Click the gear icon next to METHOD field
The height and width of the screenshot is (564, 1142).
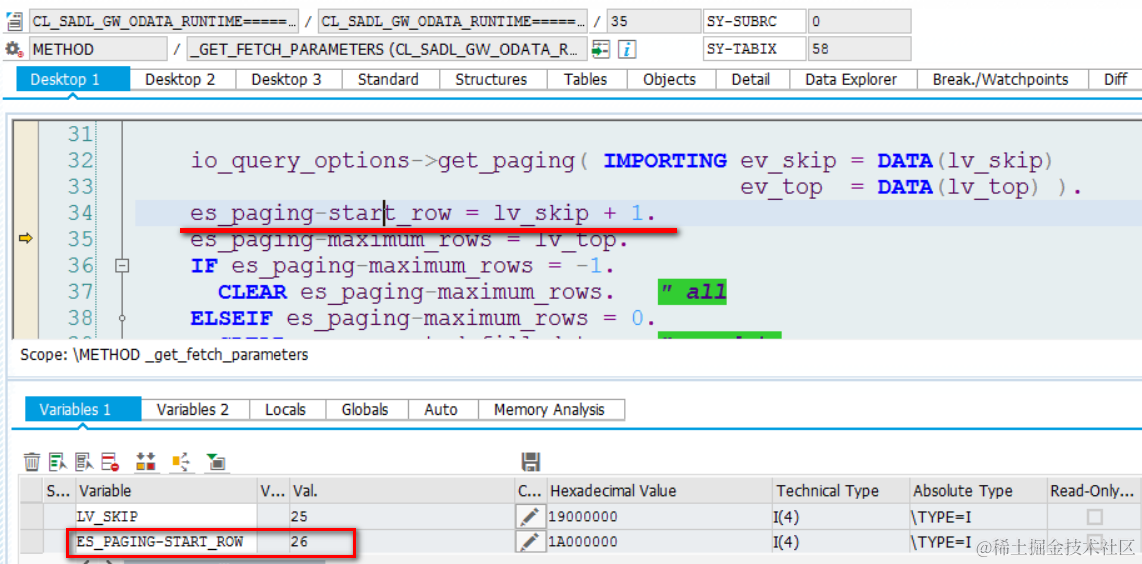point(13,50)
